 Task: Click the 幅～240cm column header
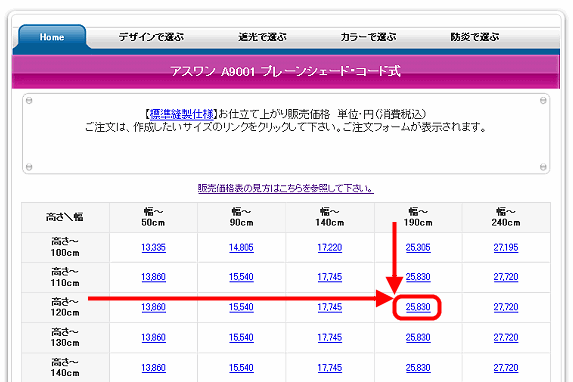pos(506,217)
